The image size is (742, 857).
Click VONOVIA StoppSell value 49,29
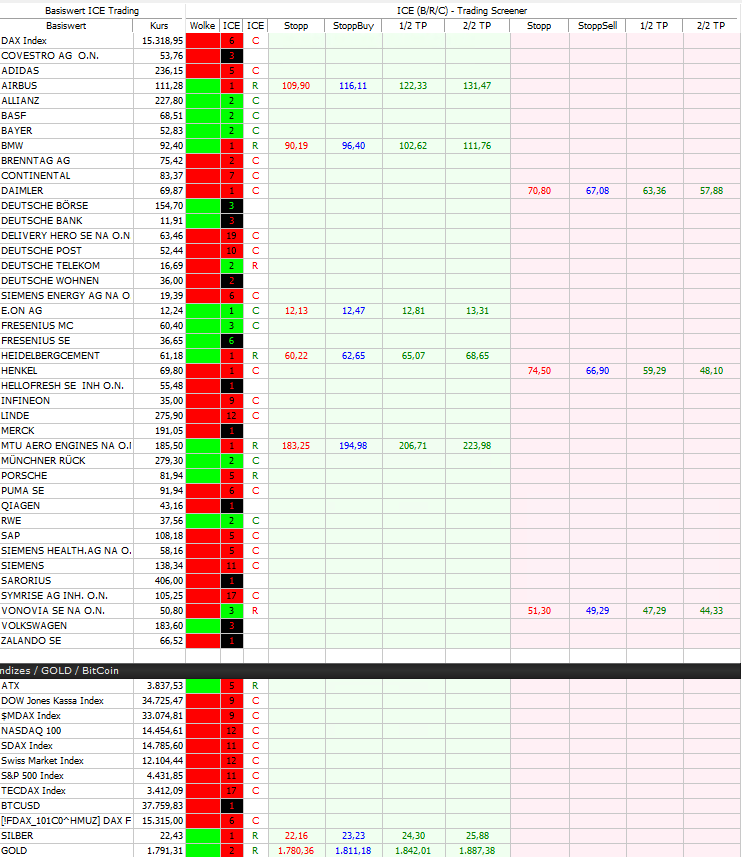tap(597, 611)
